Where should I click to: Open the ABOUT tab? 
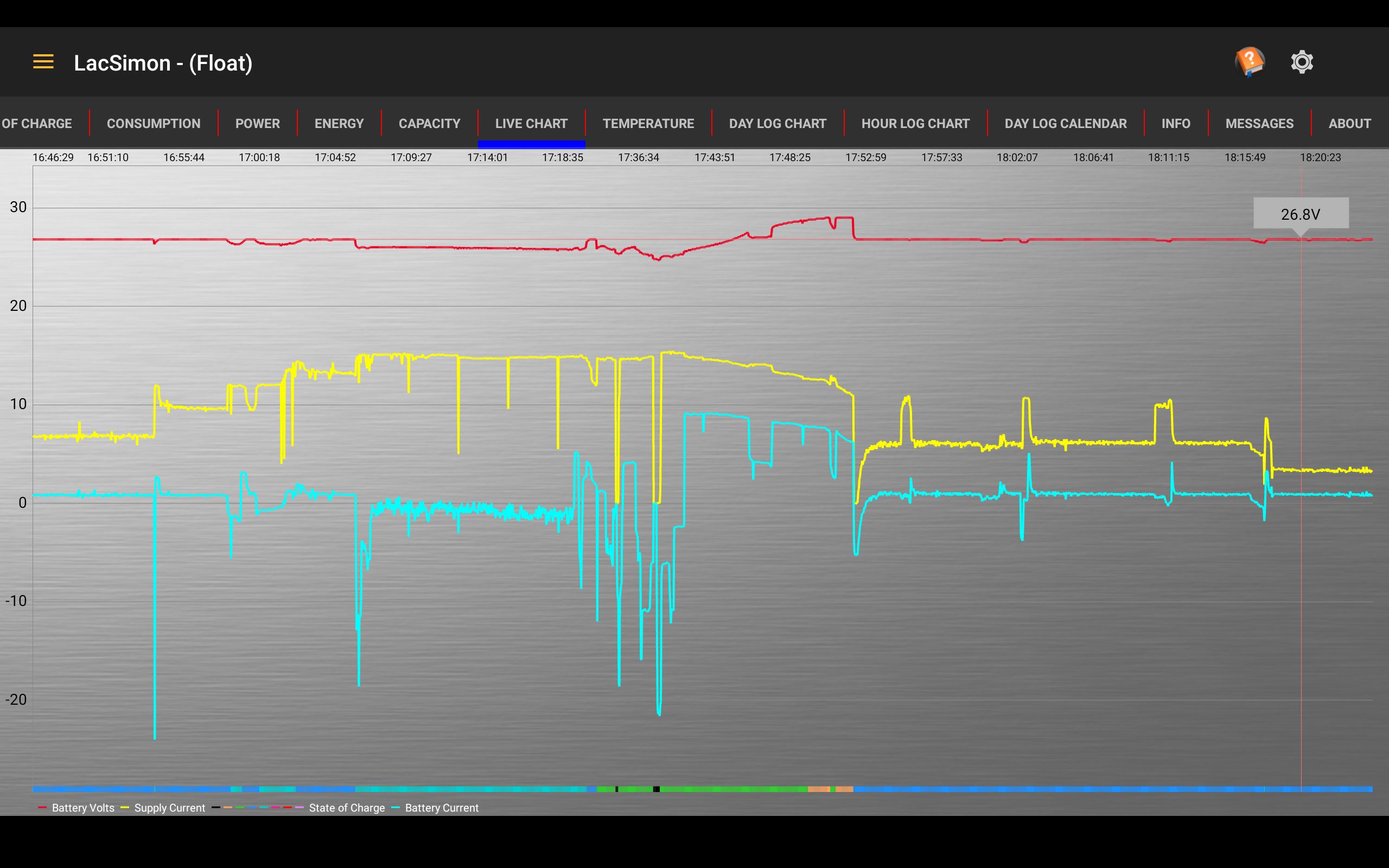1350,124
